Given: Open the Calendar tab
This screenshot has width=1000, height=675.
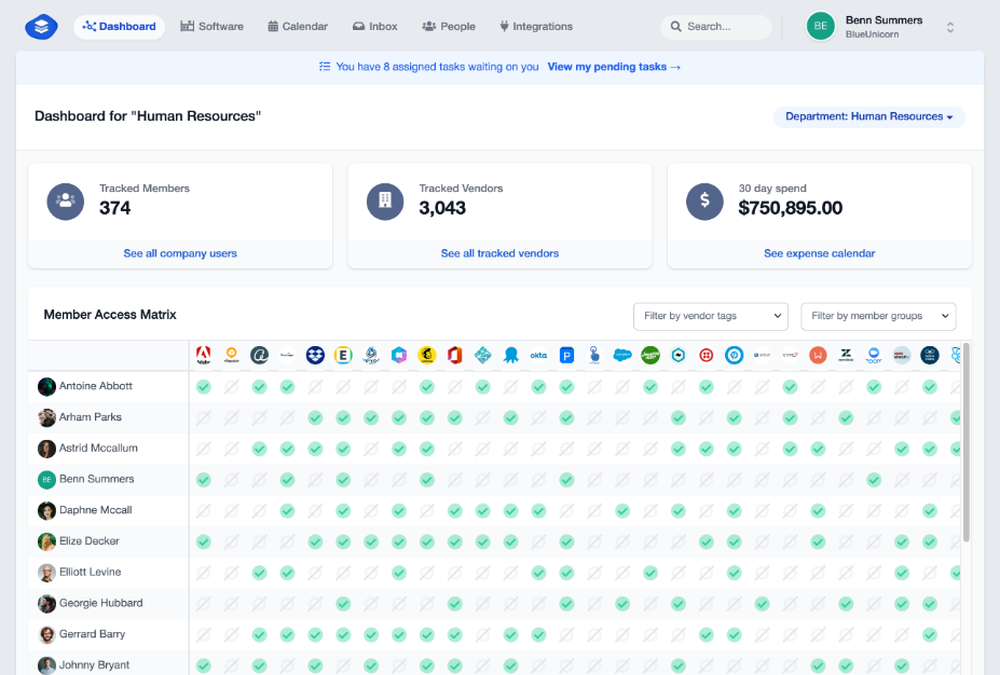Looking at the screenshot, I should click(298, 27).
